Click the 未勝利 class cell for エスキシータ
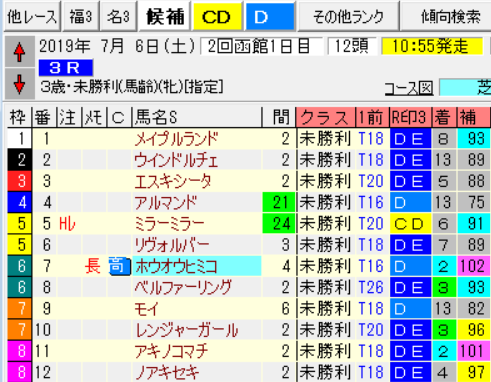The image size is (491, 382). point(325,181)
